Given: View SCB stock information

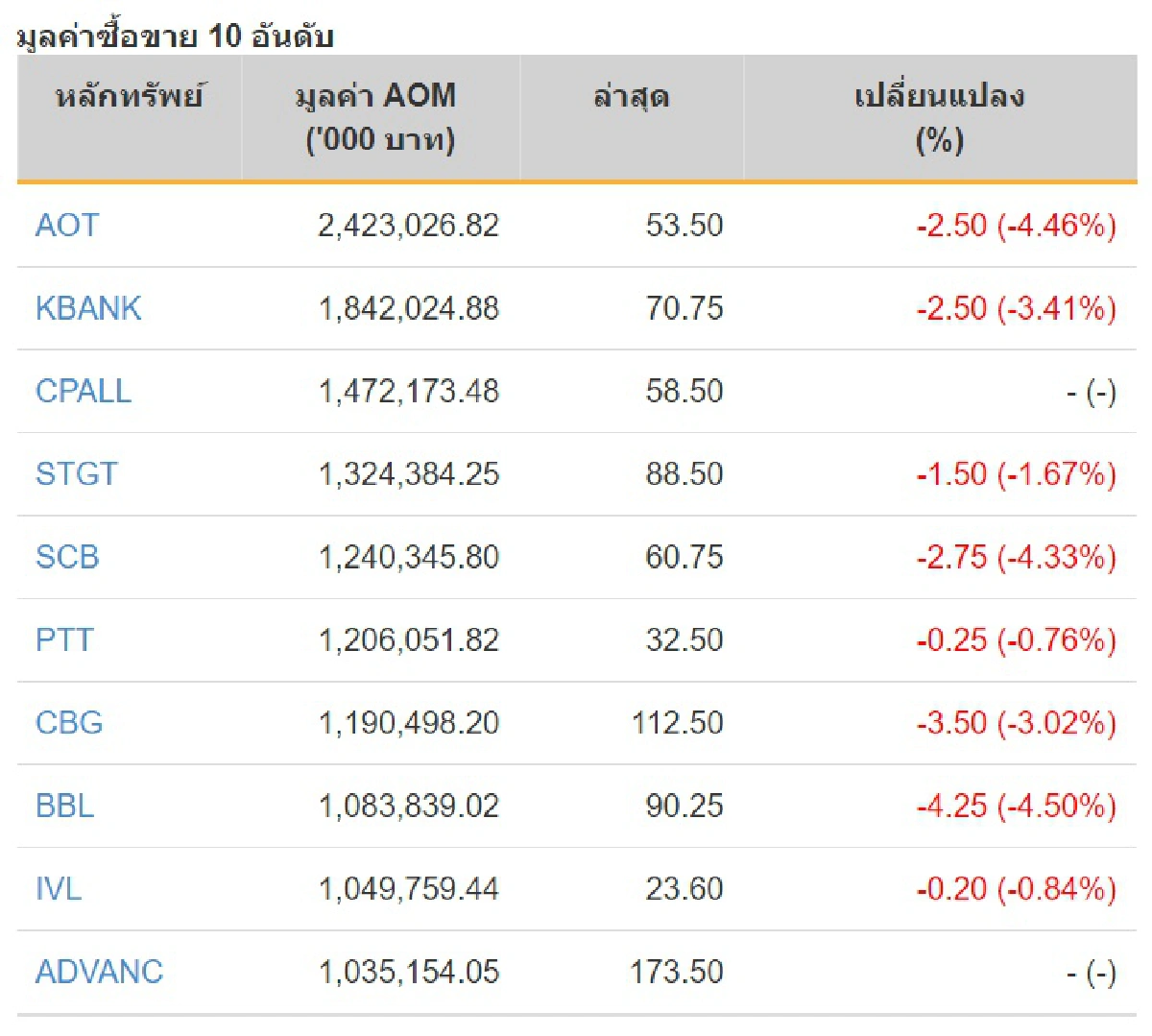Looking at the screenshot, I should [67, 557].
